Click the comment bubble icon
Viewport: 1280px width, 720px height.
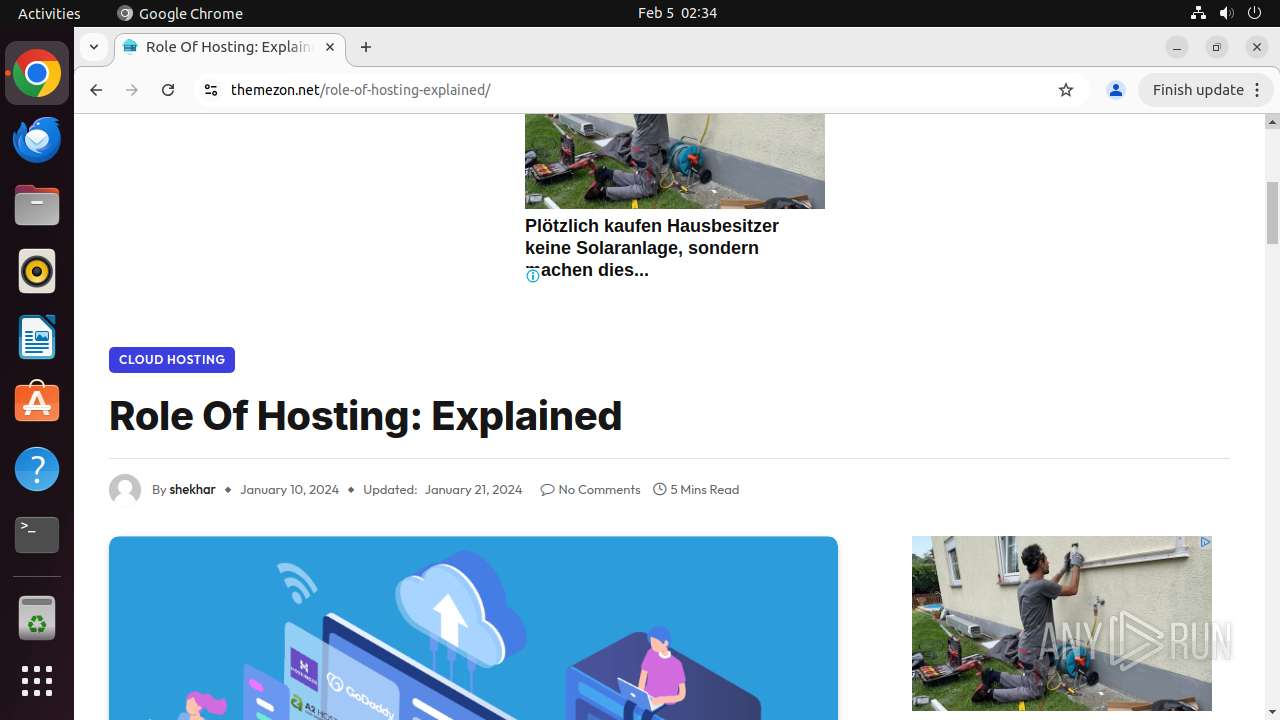(547, 490)
